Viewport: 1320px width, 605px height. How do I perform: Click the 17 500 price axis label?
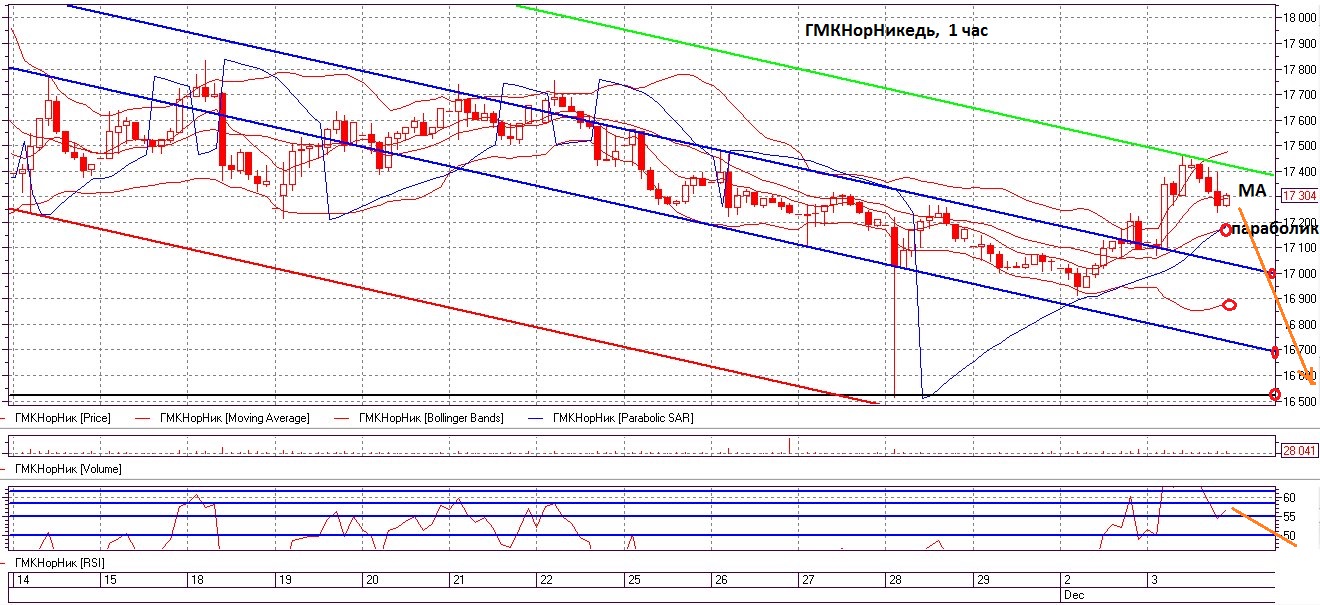click(x=1299, y=146)
